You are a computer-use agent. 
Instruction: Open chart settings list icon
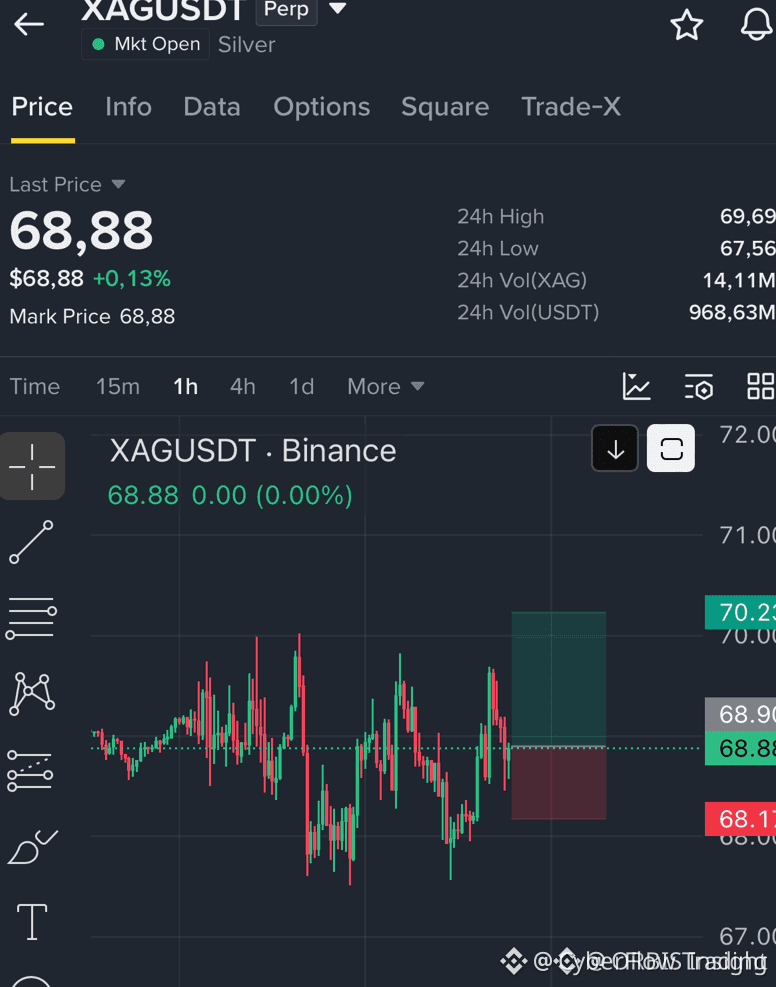699,386
